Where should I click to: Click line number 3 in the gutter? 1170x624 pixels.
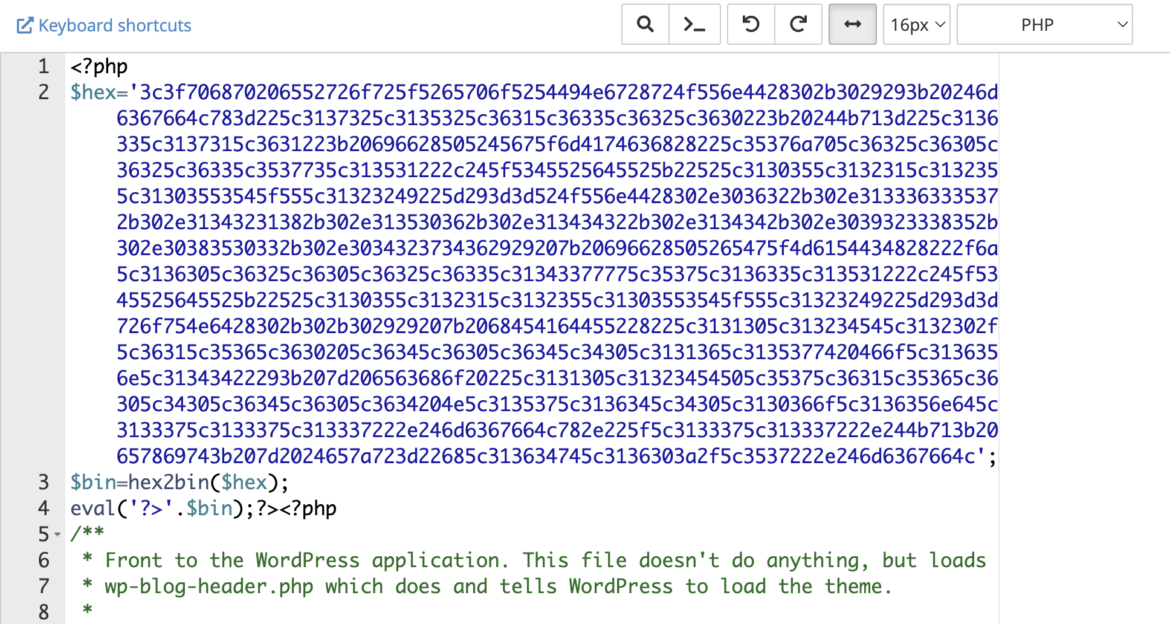click(43, 482)
